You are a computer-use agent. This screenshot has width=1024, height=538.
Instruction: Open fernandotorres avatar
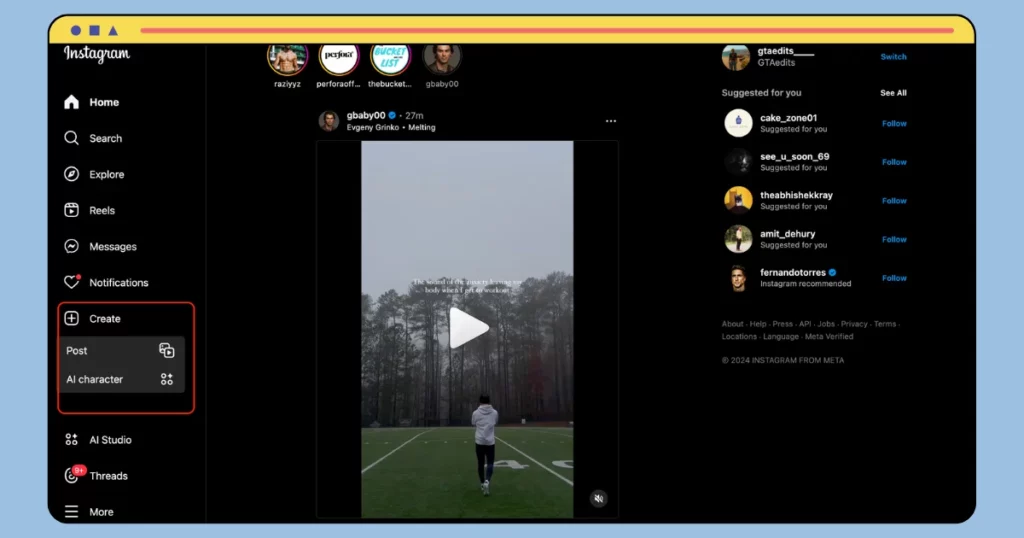tap(738, 277)
